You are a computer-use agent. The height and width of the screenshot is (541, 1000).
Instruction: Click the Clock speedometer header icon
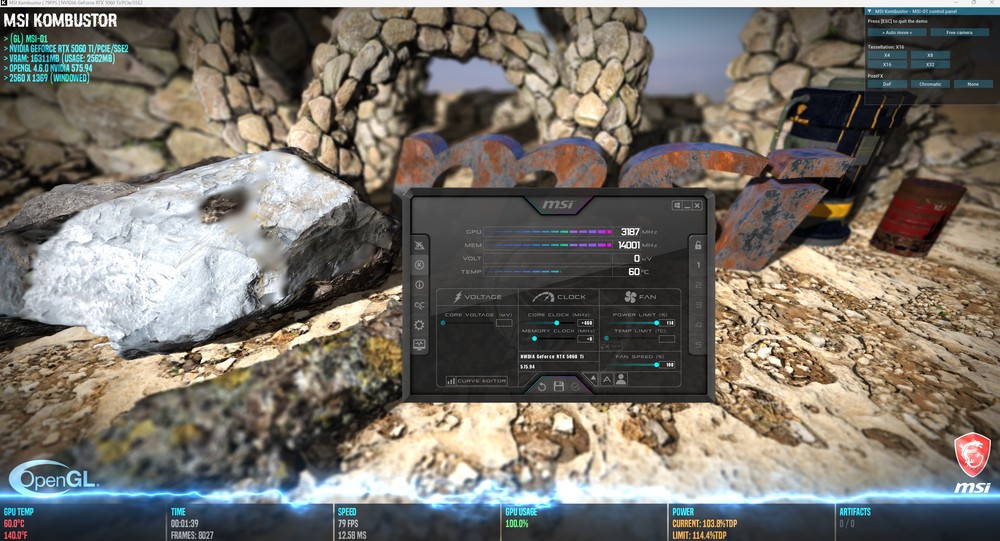543,297
